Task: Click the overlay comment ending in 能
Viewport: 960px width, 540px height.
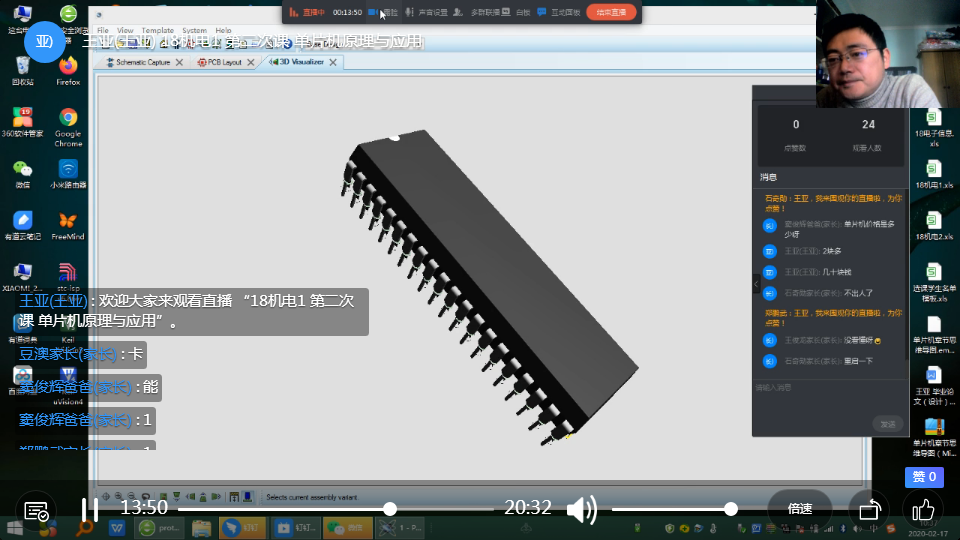Action: click(88, 387)
